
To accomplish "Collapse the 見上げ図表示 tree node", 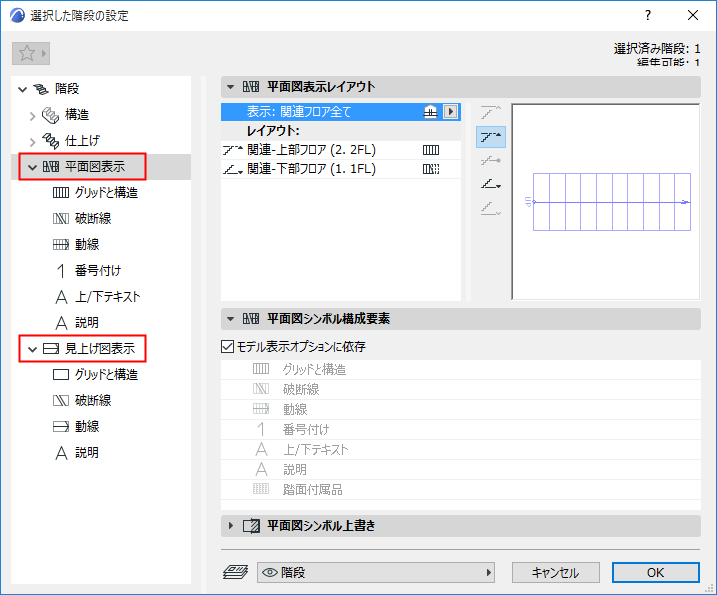I will (32, 349).
